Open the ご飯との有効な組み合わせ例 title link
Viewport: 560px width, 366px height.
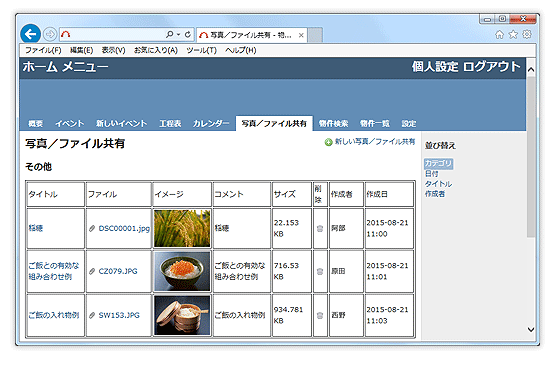(54, 271)
